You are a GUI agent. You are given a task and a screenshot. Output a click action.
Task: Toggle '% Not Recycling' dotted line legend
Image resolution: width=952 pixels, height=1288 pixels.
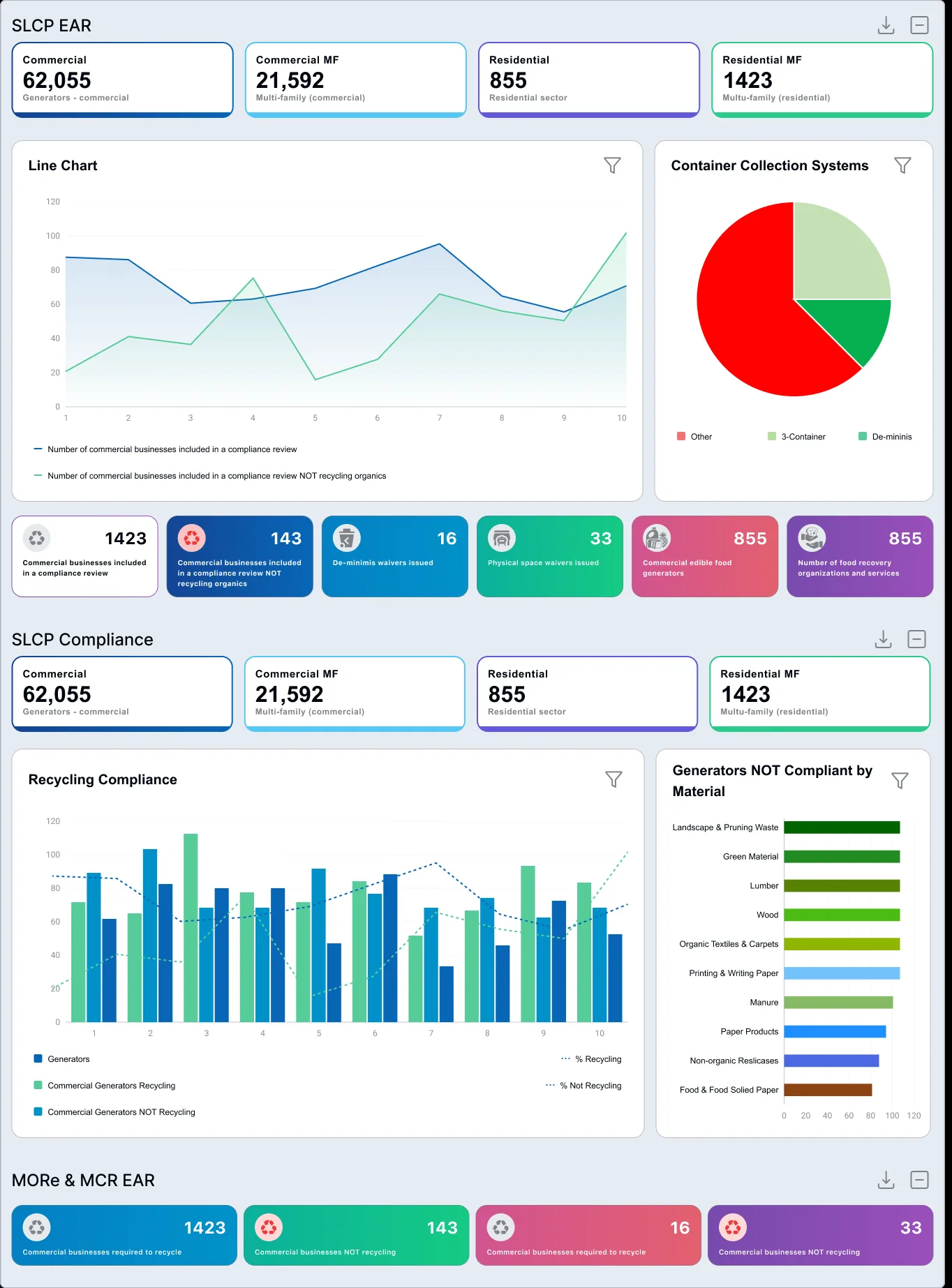click(583, 1086)
